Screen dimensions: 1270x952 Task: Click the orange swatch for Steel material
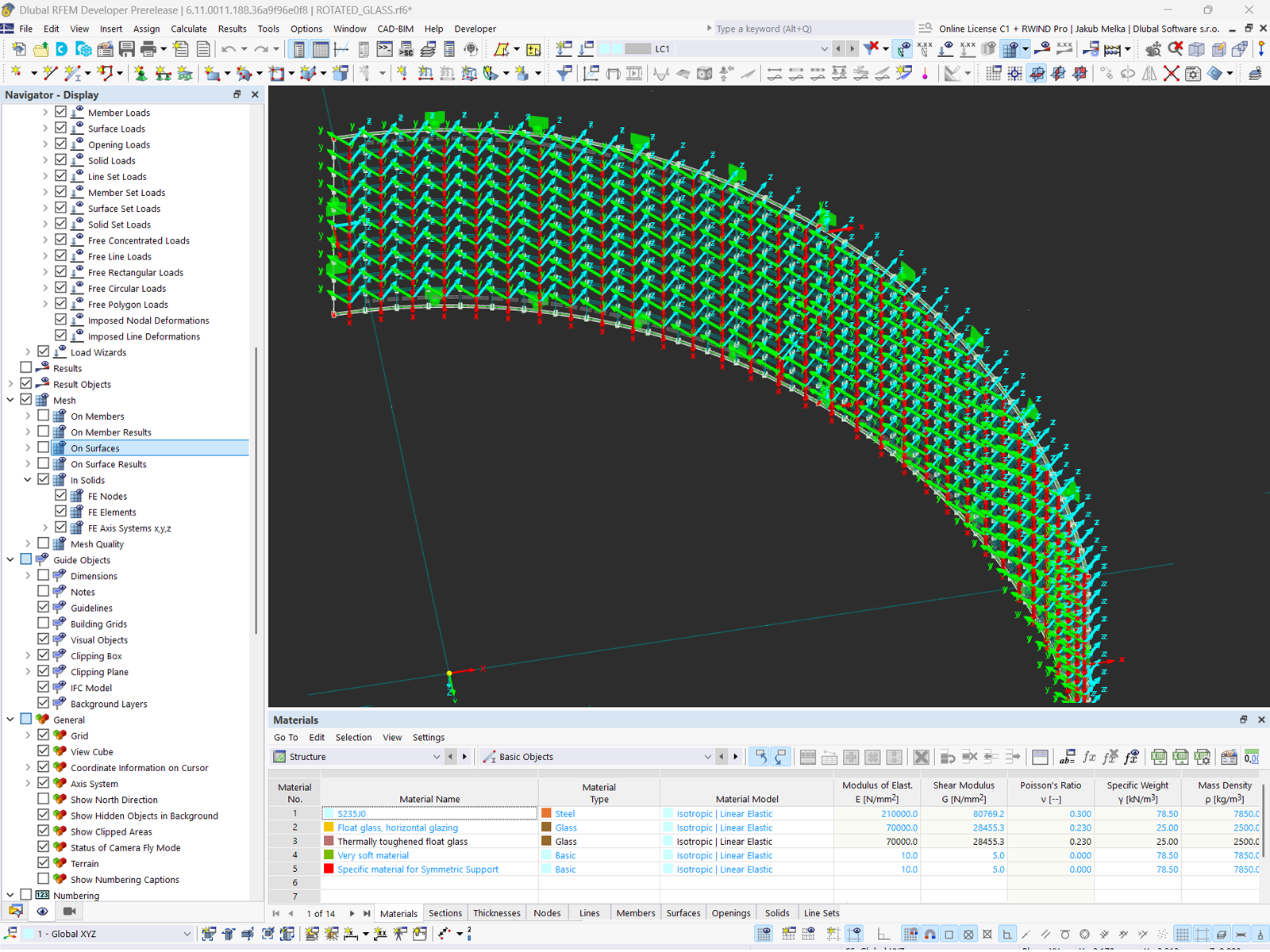[x=546, y=813]
